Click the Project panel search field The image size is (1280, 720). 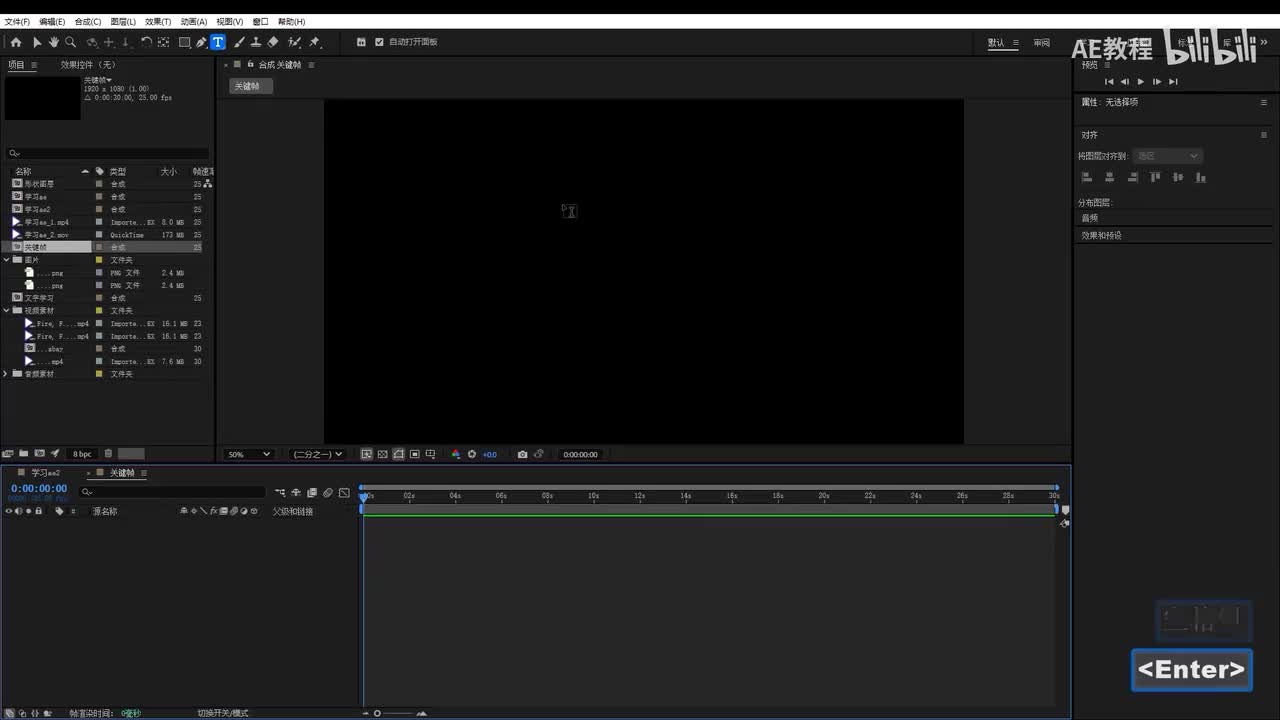tap(107, 154)
